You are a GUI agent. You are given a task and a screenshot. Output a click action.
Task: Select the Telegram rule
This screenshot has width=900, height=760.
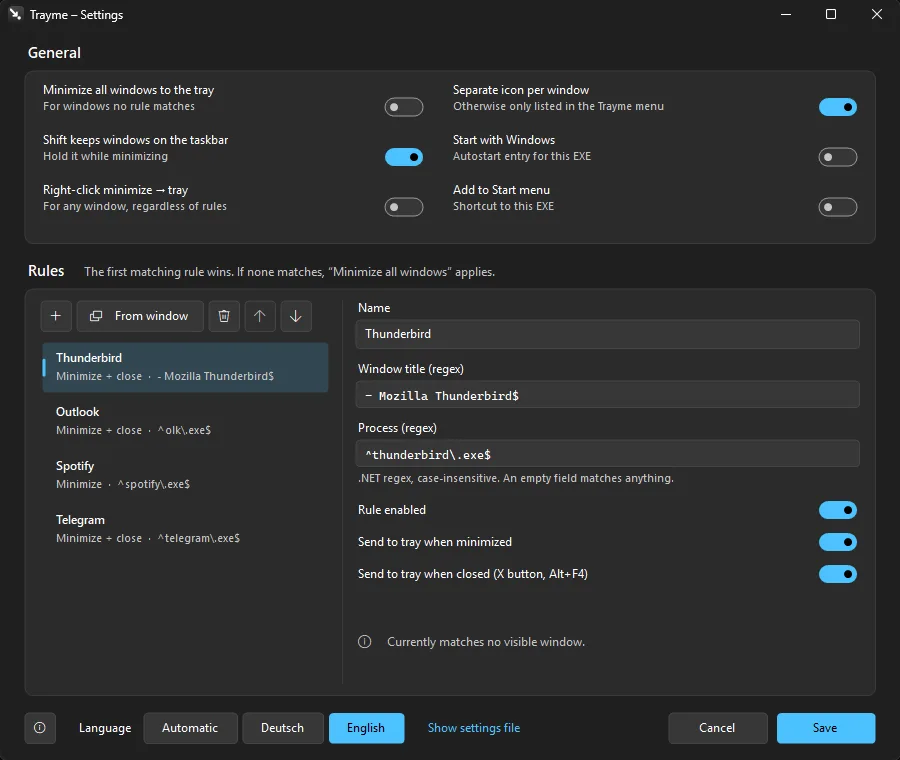click(x=185, y=529)
